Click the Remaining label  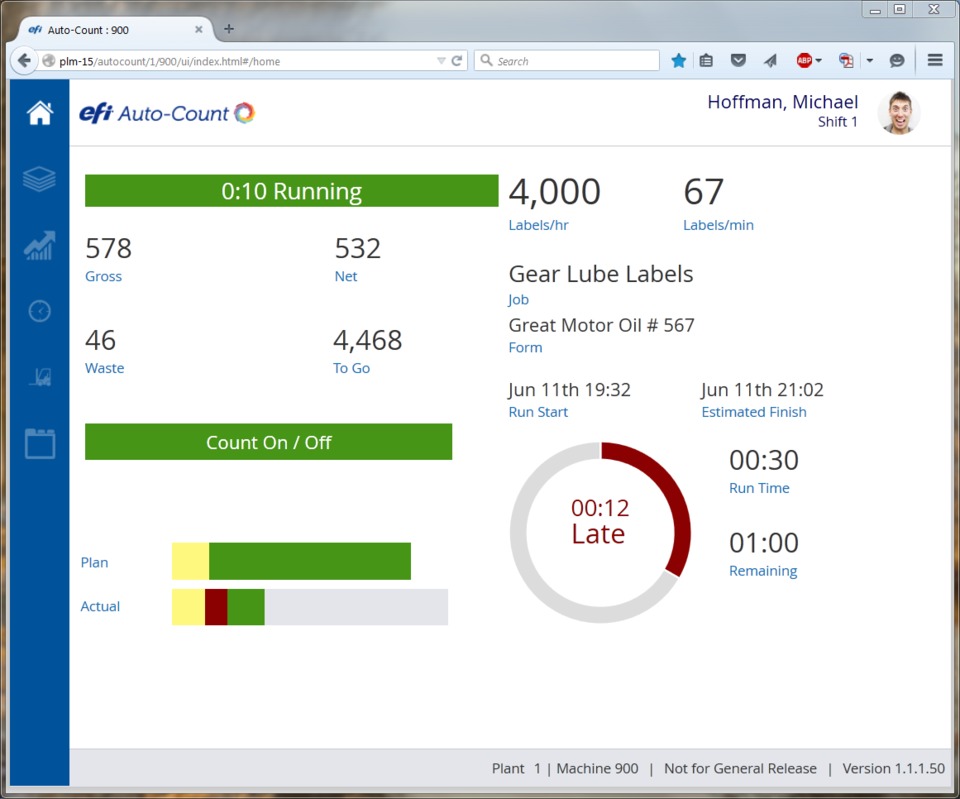(763, 571)
